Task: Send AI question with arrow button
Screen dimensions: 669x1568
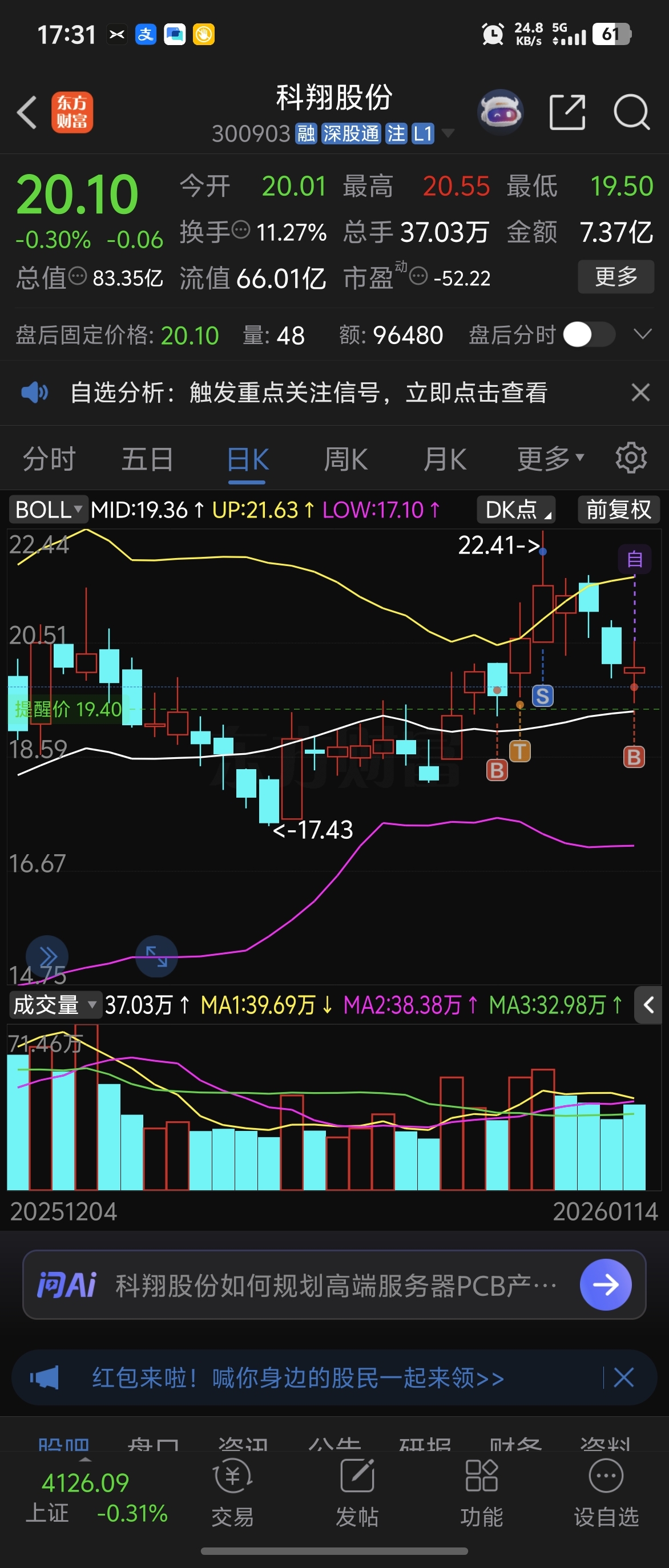Action: [x=606, y=1284]
